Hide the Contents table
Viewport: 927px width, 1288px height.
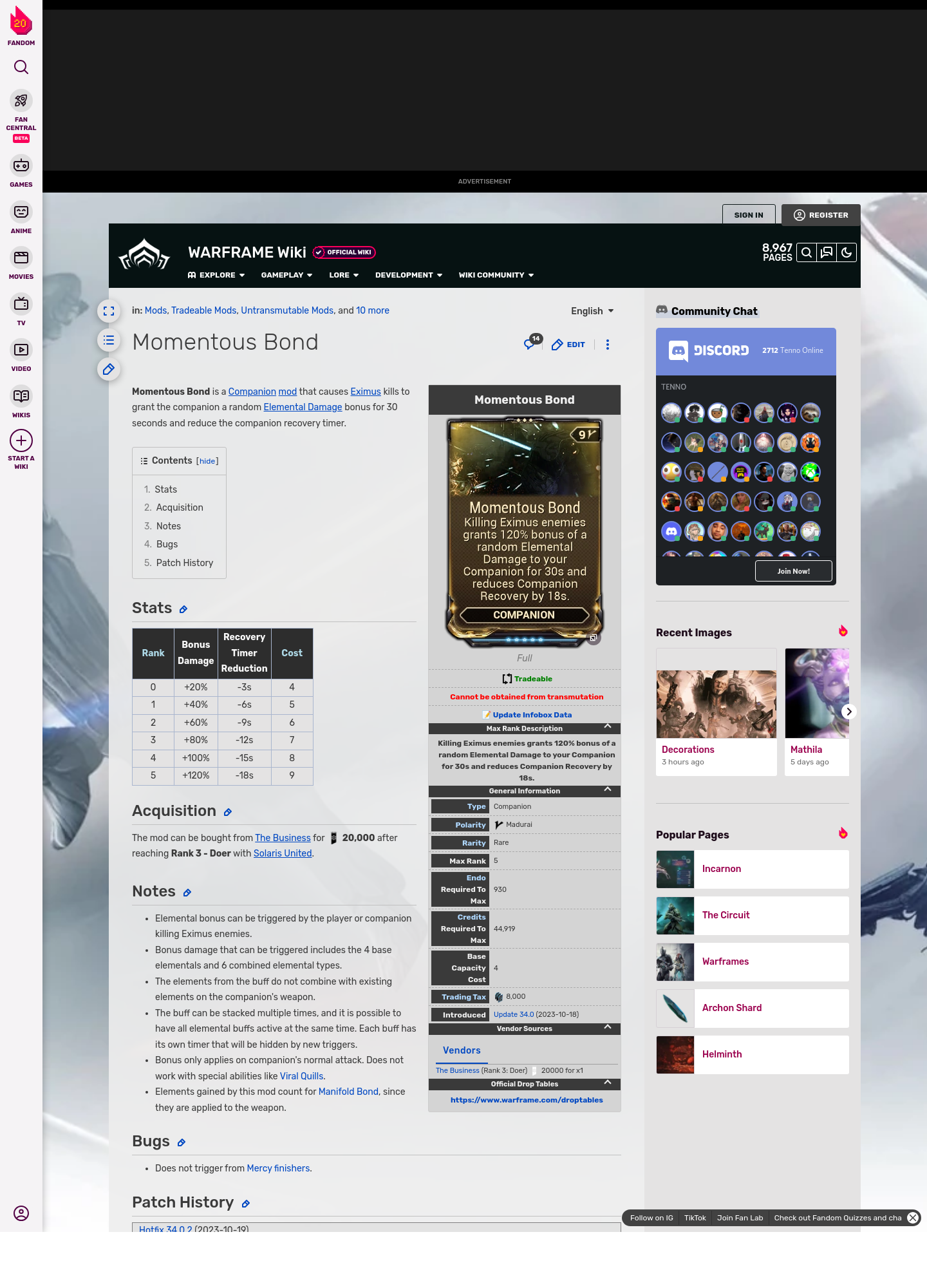(x=207, y=461)
